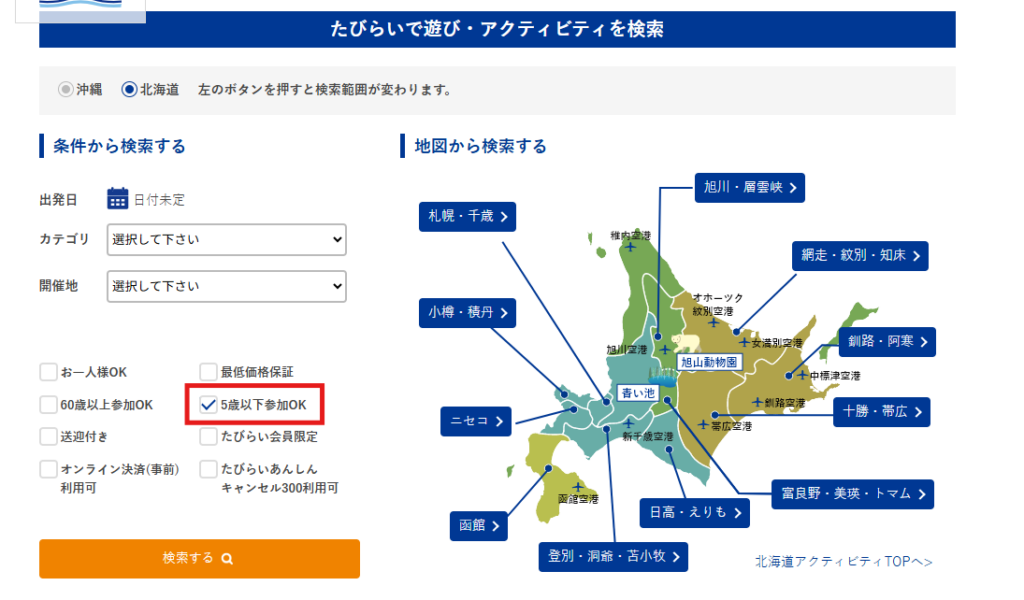Select the 十勝・帯広 area button
The image size is (1024, 600).
(882, 412)
